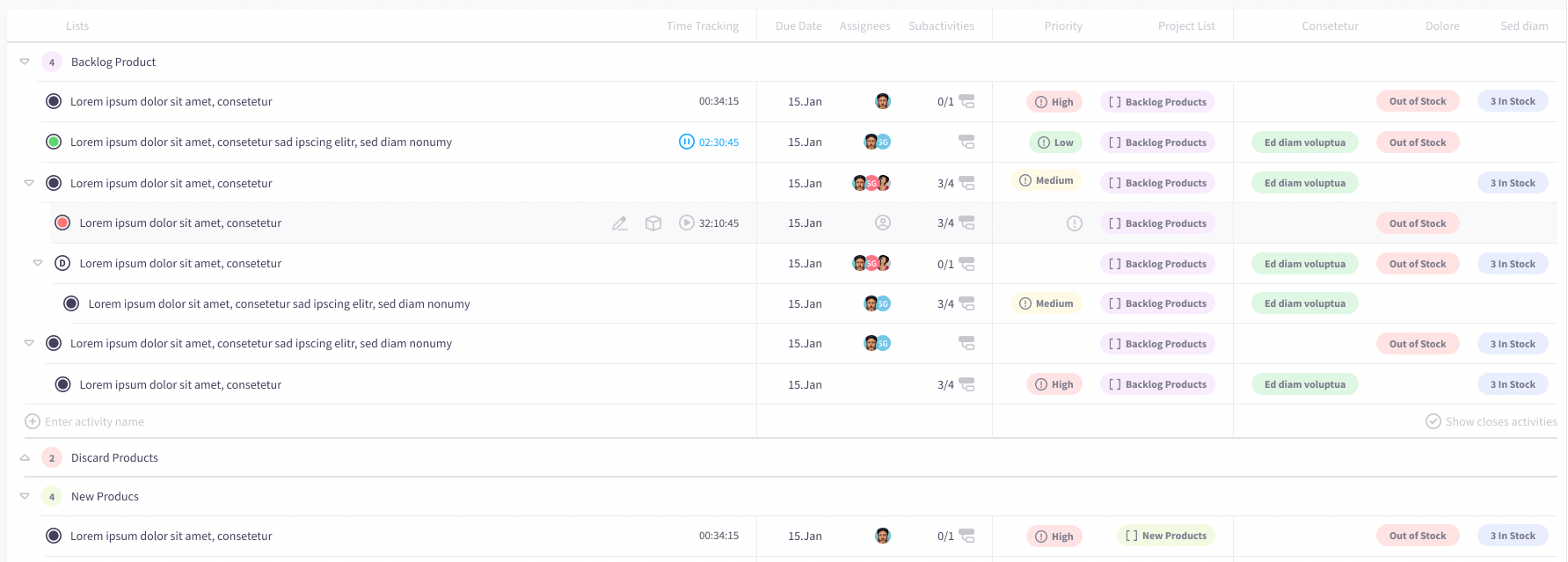Image resolution: width=1568 pixels, height=562 pixels.
Task: Toggle the red status circle
Action: click(62, 223)
